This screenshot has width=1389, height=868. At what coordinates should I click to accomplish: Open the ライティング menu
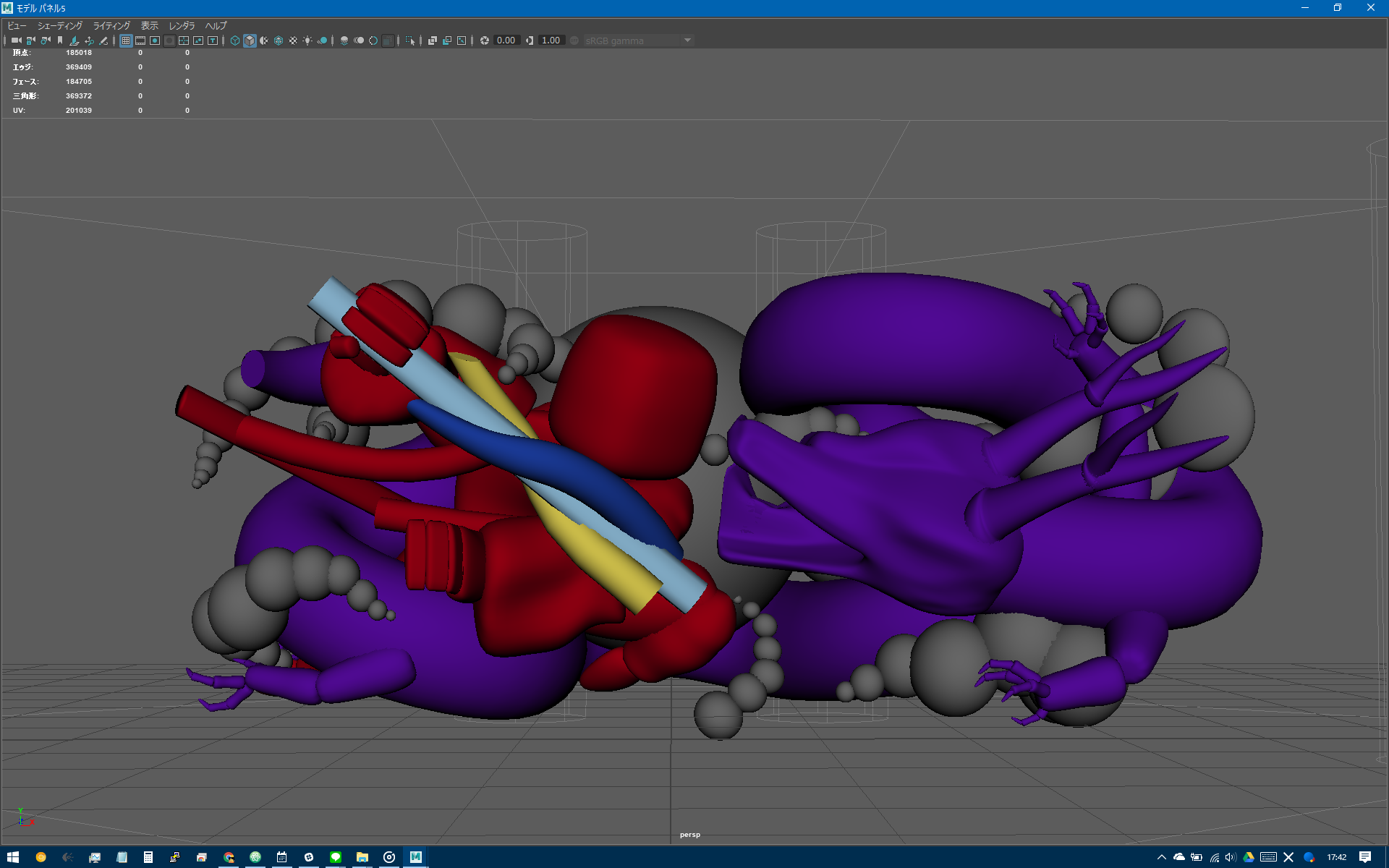pos(111,26)
